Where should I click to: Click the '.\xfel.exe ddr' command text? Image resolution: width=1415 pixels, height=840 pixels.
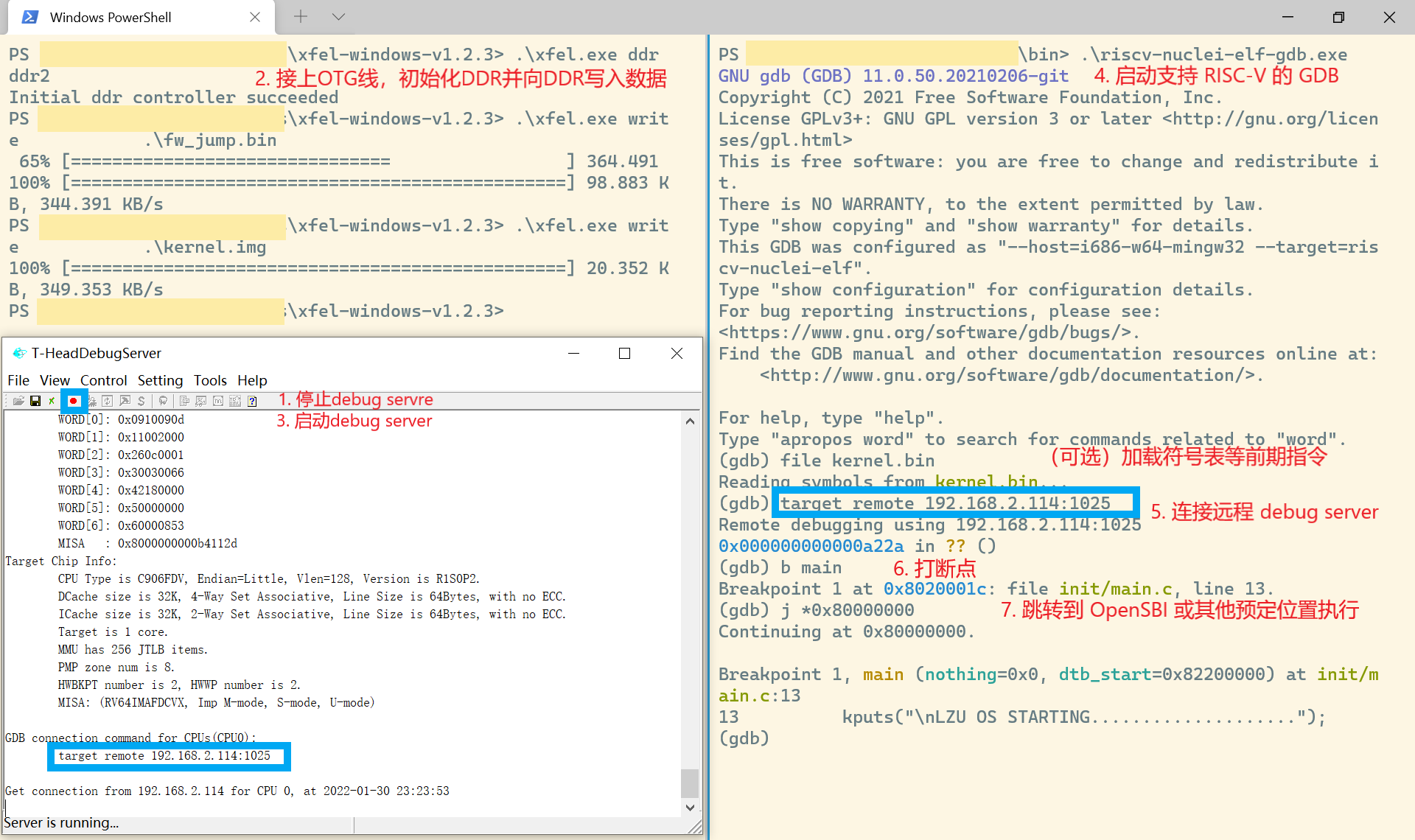click(x=587, y=55)
